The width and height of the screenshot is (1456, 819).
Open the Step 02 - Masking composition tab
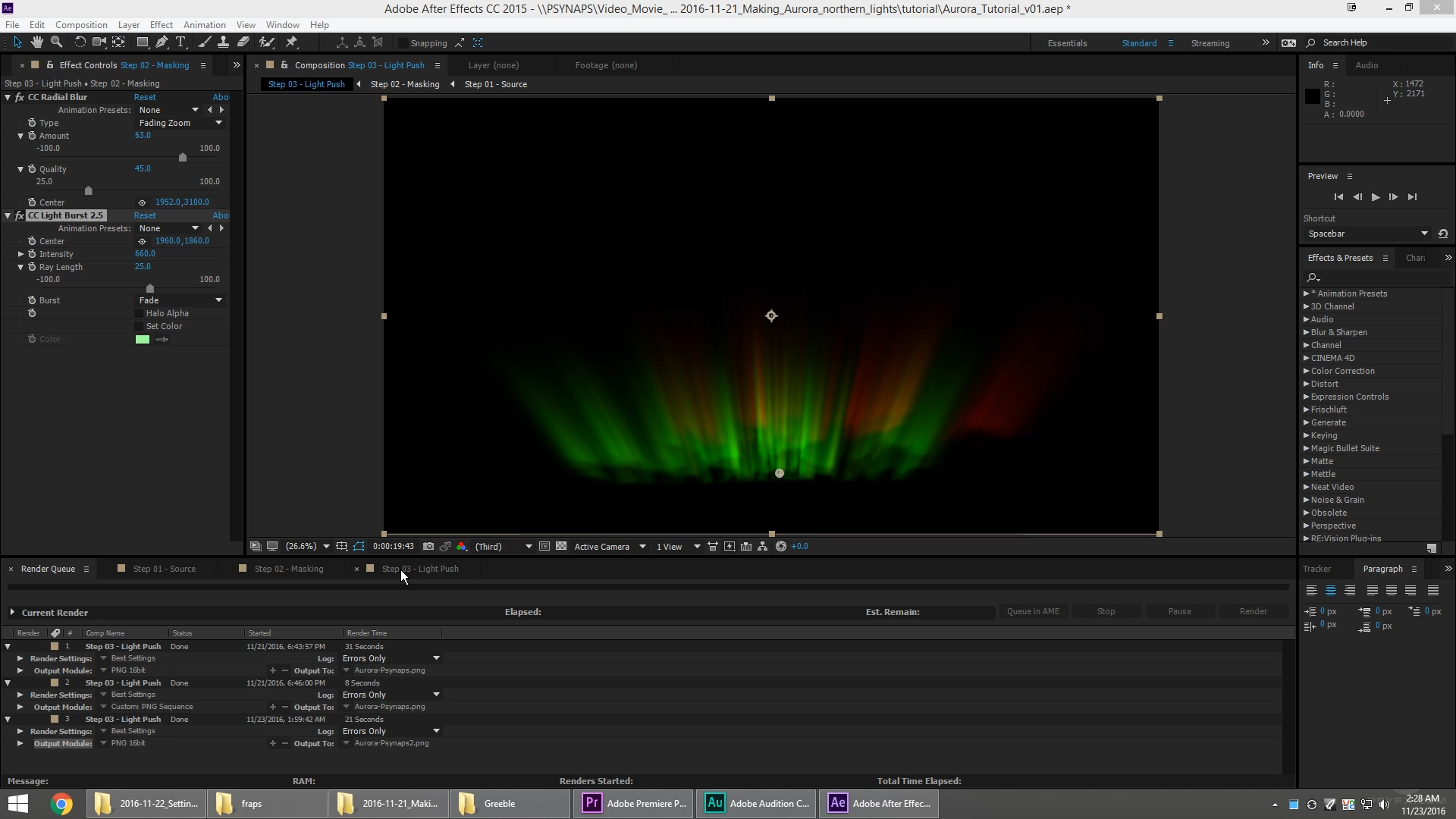[x=289, y=568]
